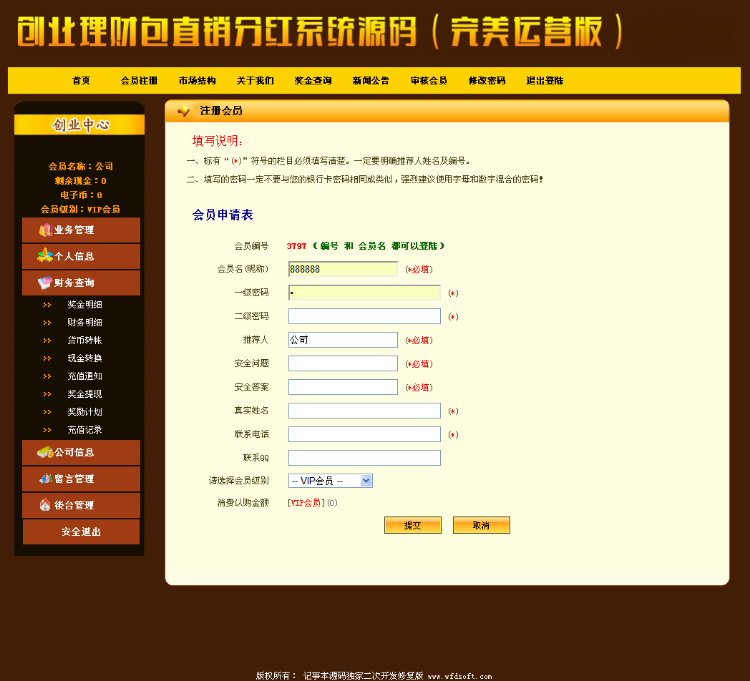Open 会员注册 in the navigation bar
750x681 pixels.
[139, 80]
